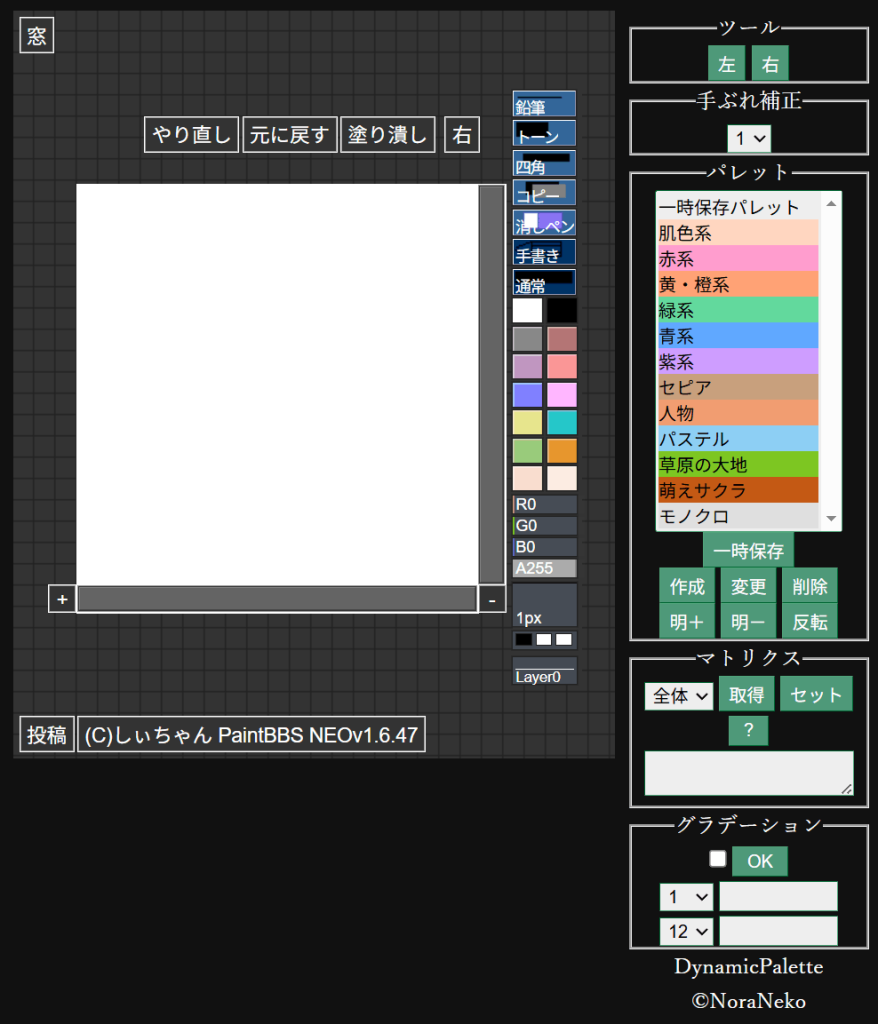Click the マトリクス text area
Viewport: 878px width, 1024px height.
[x=748, y=773]
